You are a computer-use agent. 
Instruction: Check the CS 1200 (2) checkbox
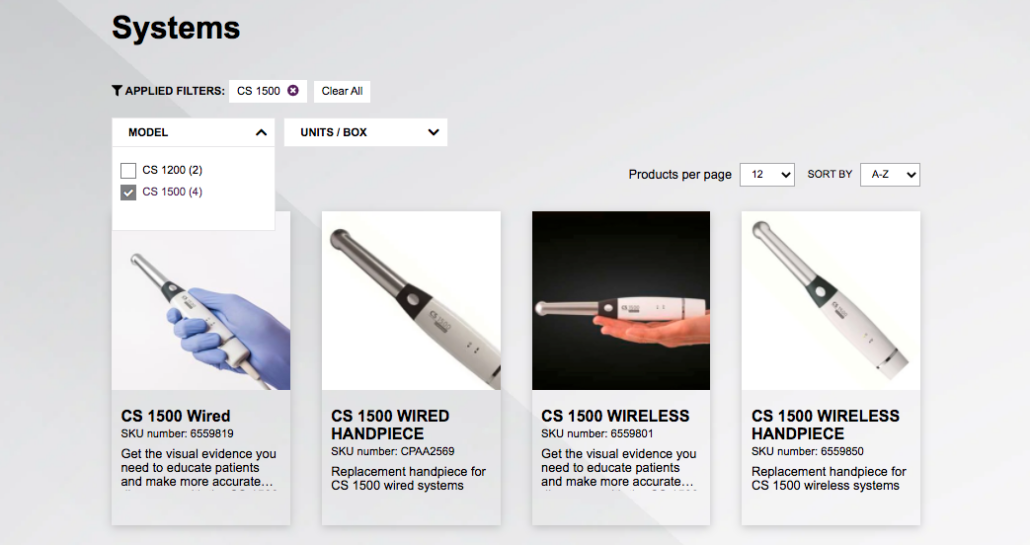click(x=128, y=171)
